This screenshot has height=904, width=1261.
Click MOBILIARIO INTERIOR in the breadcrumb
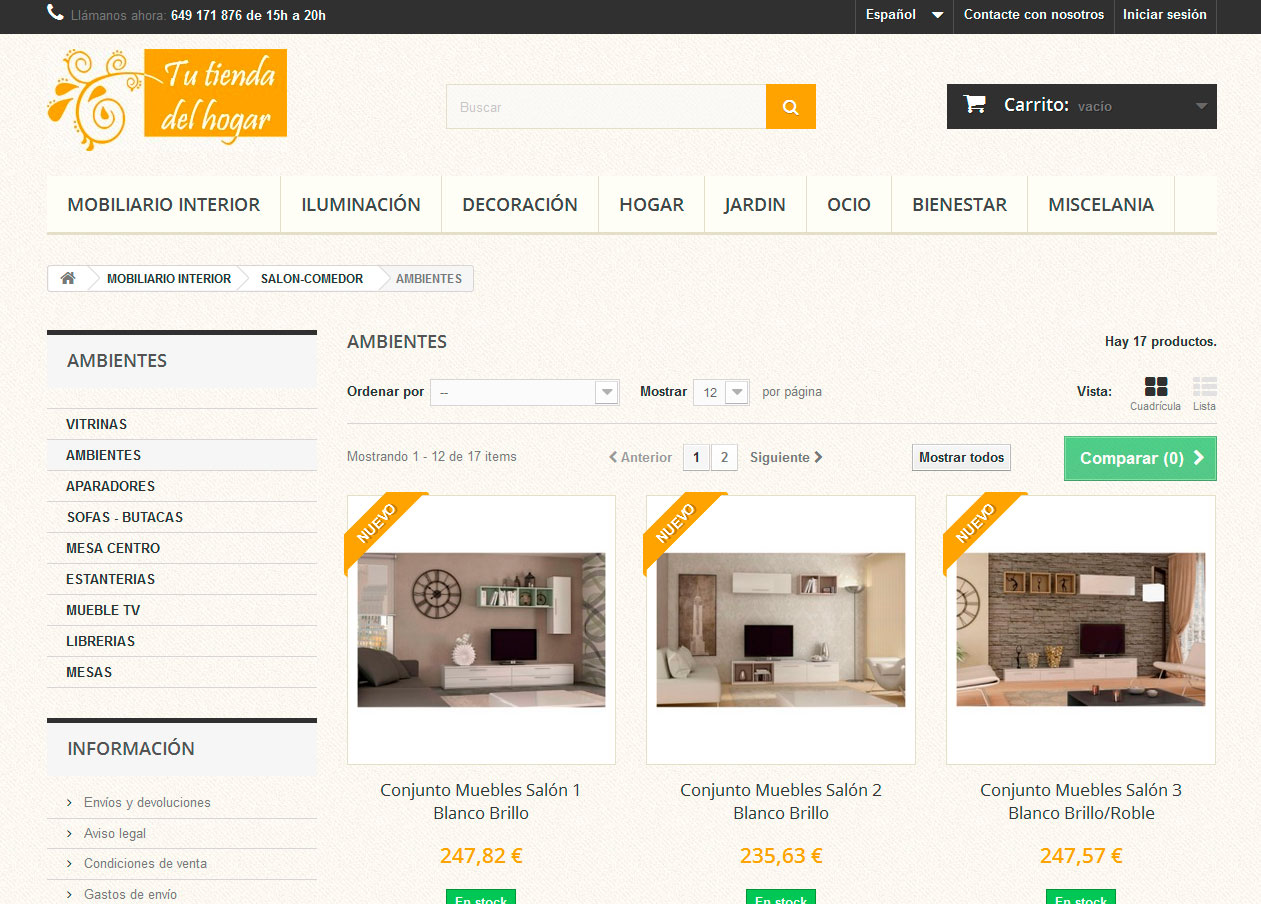169,279
